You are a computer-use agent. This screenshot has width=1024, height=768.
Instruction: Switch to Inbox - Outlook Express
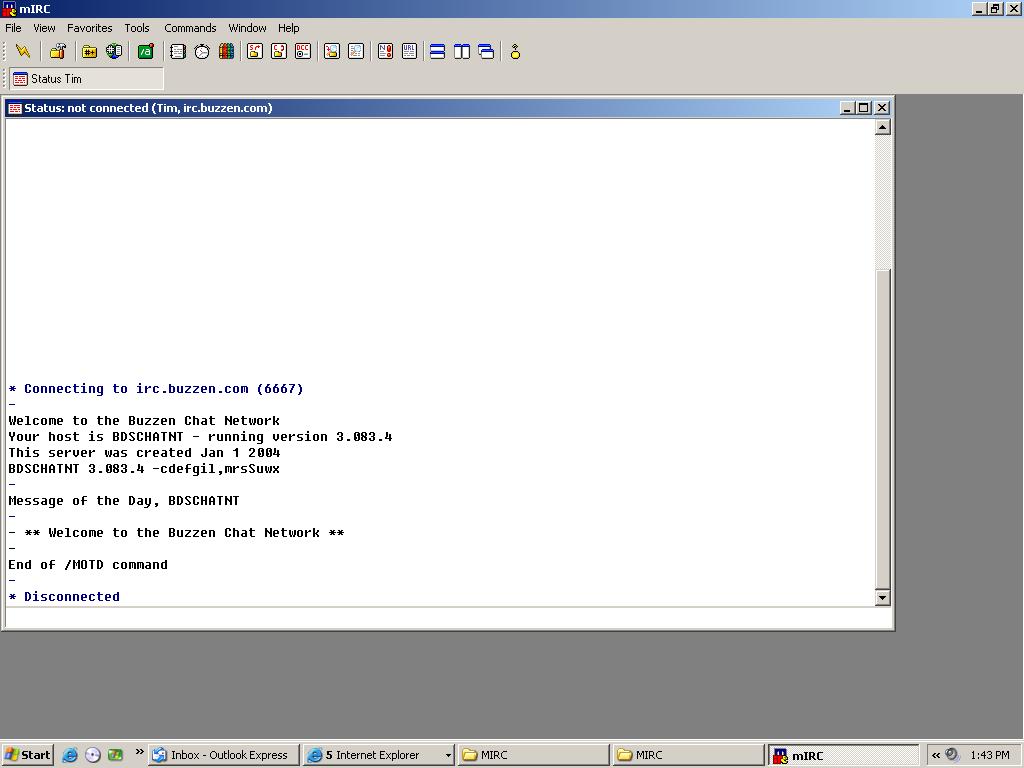[223, 755]
